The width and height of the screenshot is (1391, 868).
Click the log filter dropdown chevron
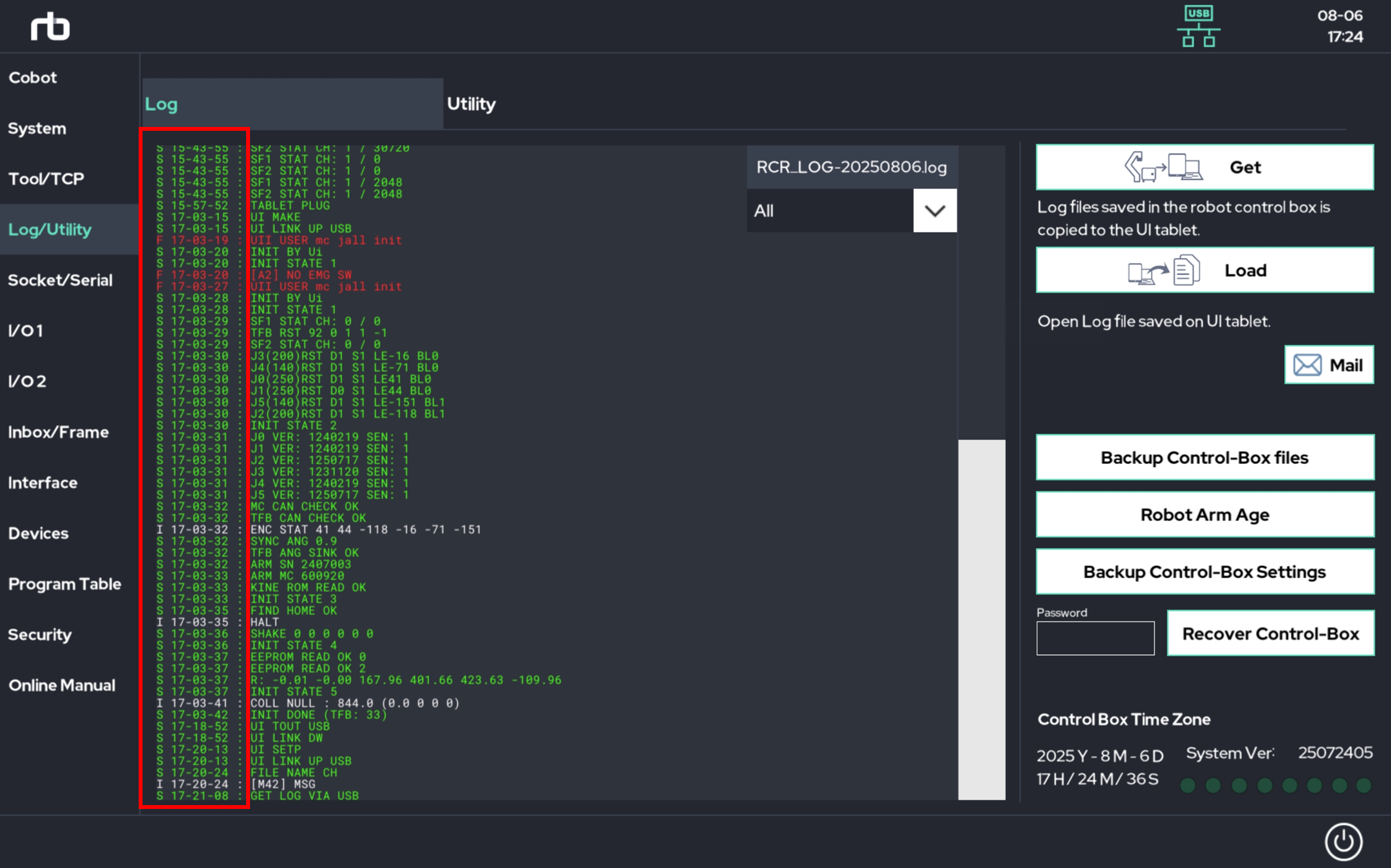pyautogui.click(x=934, y=210)
